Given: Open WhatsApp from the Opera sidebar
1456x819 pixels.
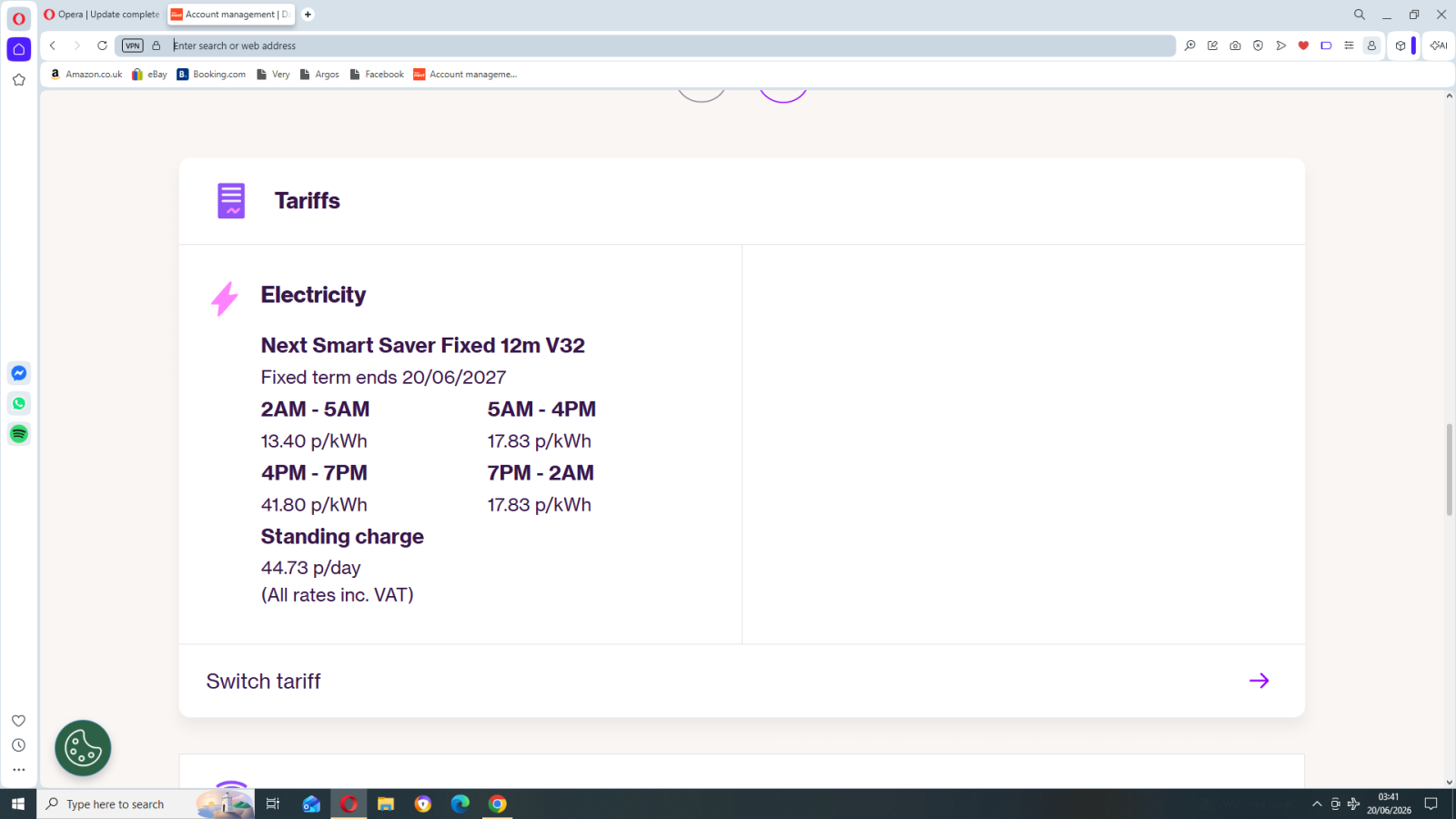Looking at the screenshot, I should pyautogui.click(x=18, y=403).
